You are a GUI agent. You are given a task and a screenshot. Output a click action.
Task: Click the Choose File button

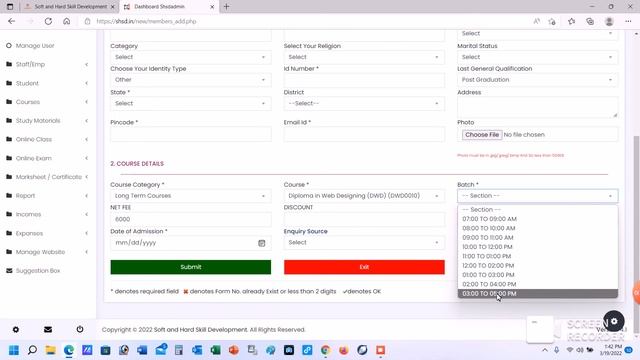tap(482, 135)
